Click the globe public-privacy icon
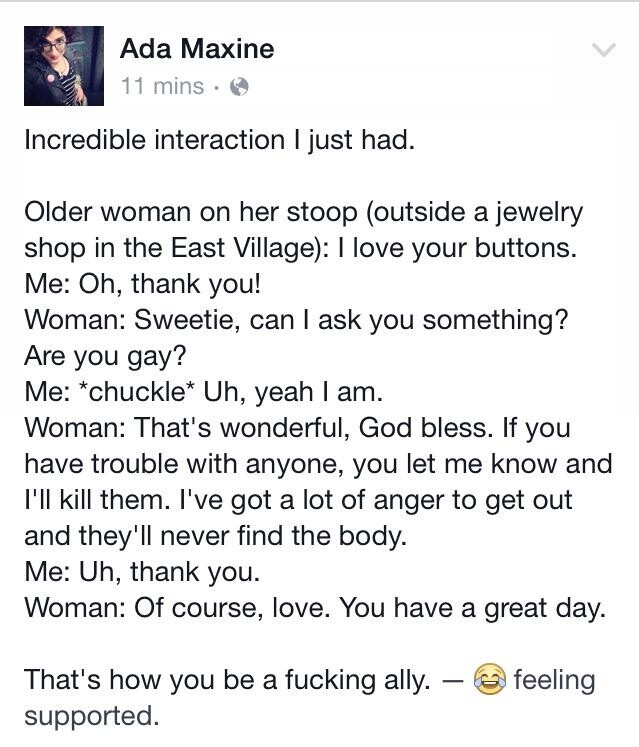The image size is (639, 747). pyautogui.click(x=238, y=86)
